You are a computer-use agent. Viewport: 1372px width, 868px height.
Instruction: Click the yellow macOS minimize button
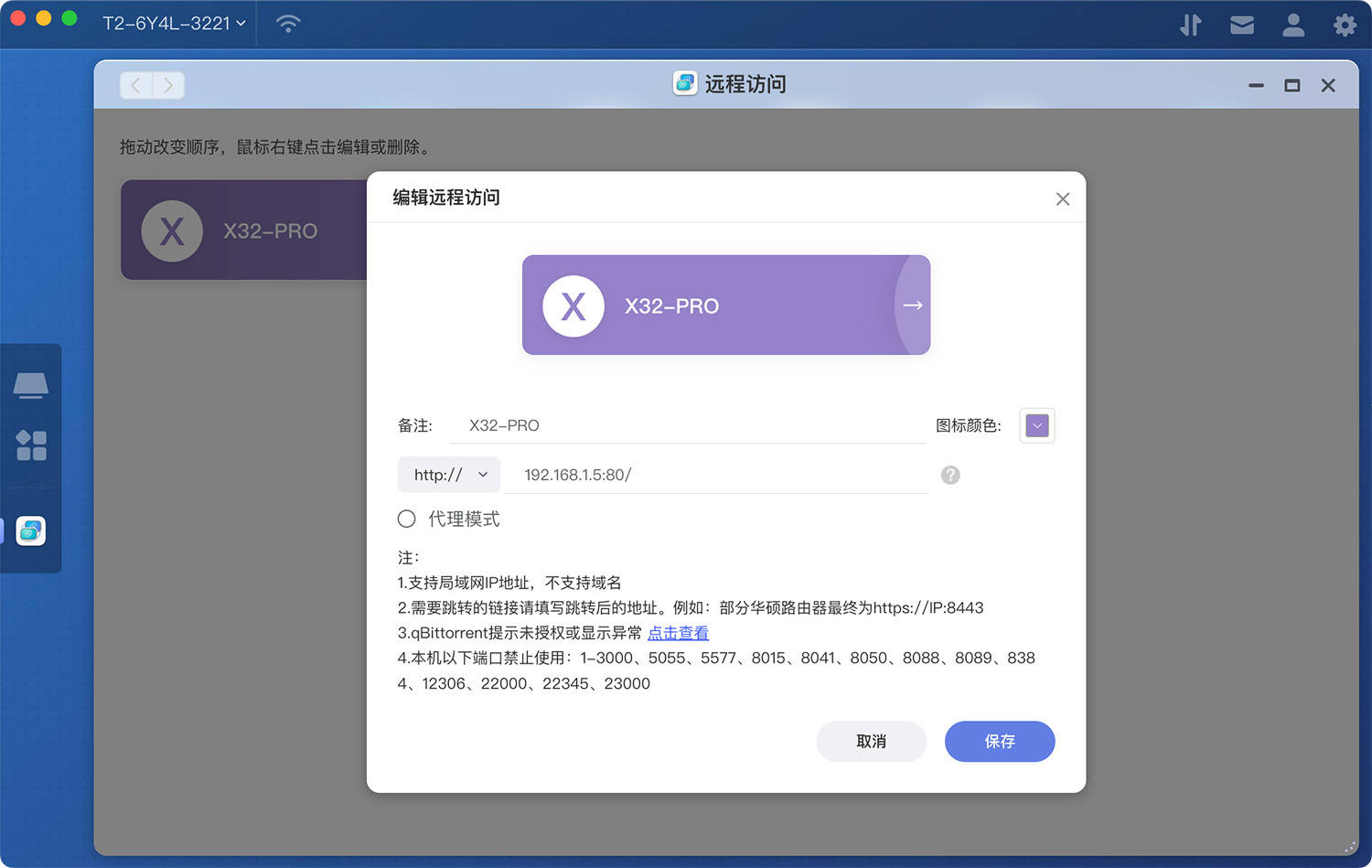tap(43, 18)
